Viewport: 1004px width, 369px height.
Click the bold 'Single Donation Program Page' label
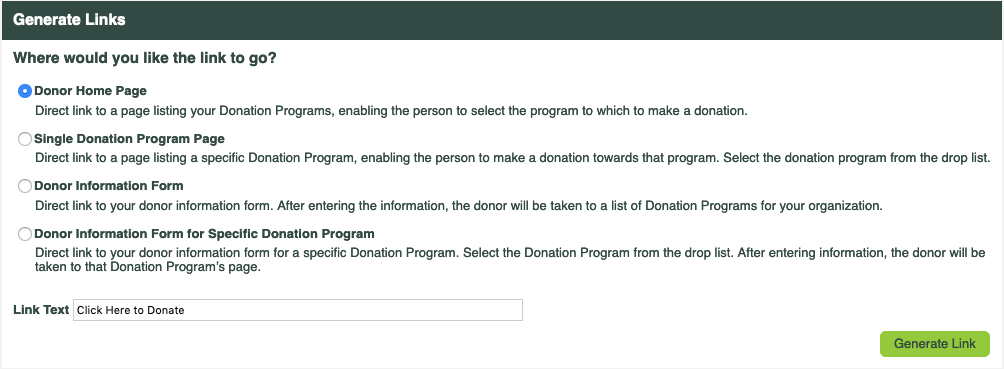click(x=129, y=138)
